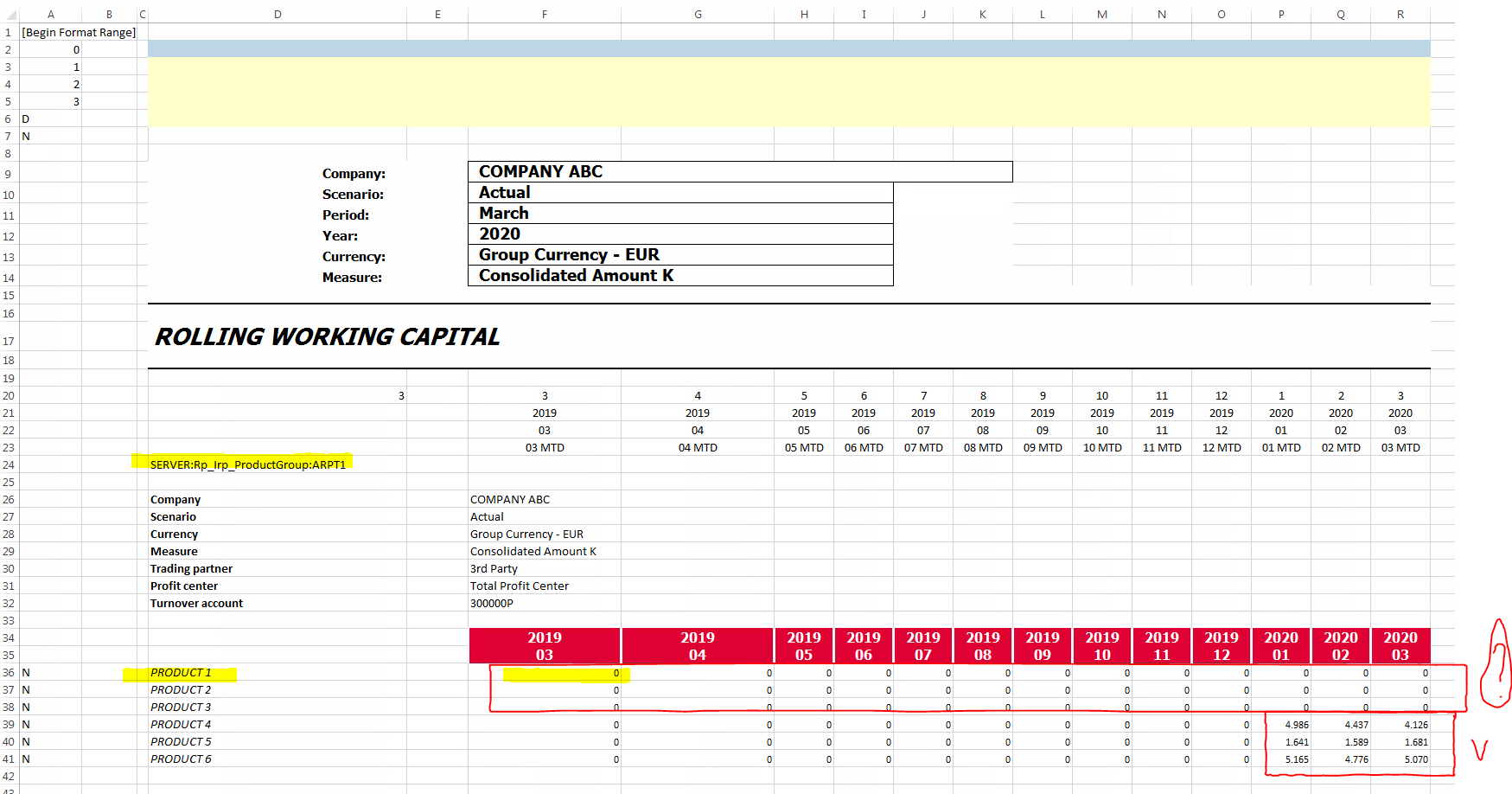Click the SERVER:Rp_Irp_ProductGroup:ARPT1 cell
This screenshot has height=794, width=1512.
[247, 464]
